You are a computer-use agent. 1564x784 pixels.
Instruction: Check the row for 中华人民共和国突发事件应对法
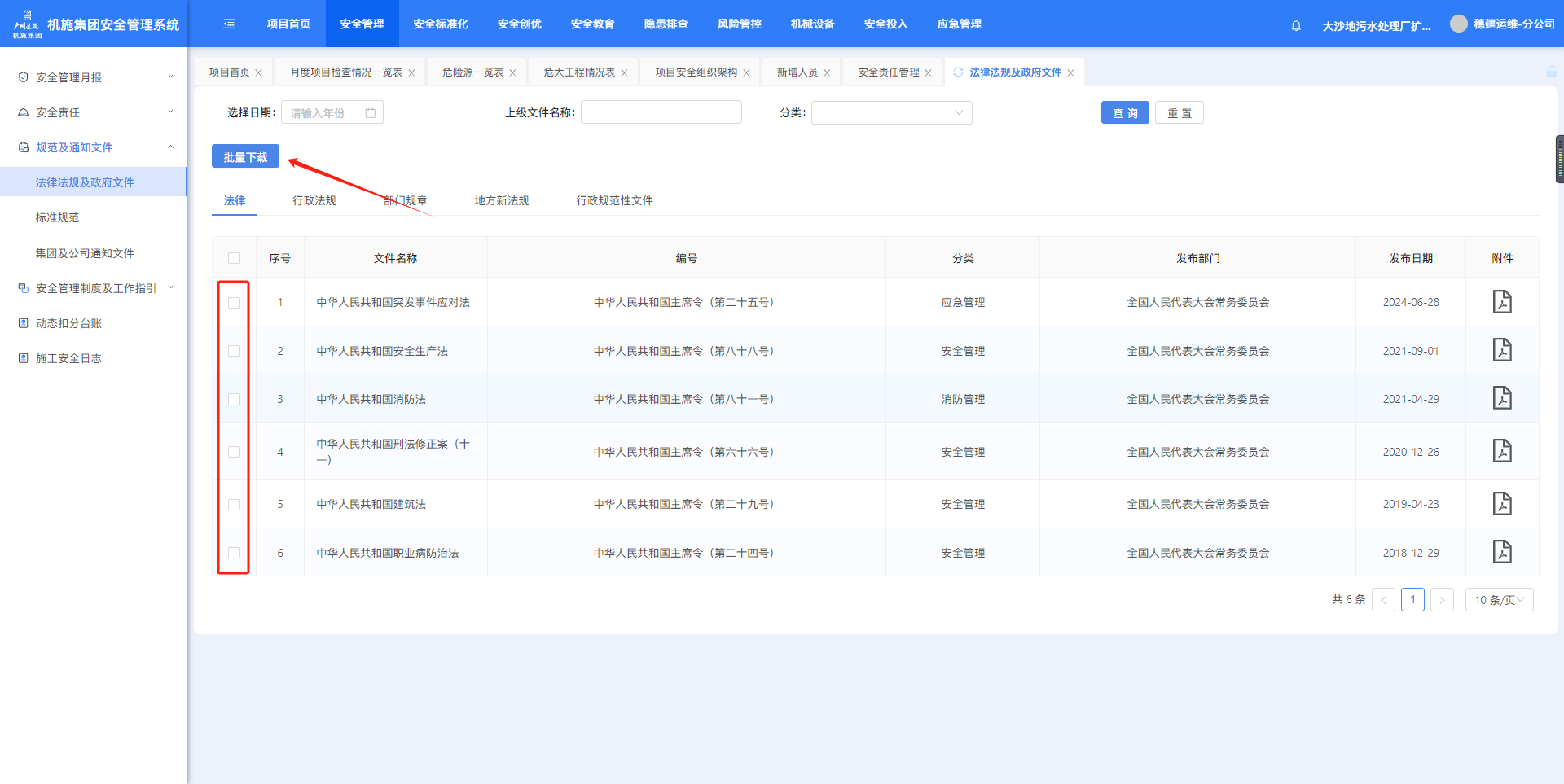(235, 303)
